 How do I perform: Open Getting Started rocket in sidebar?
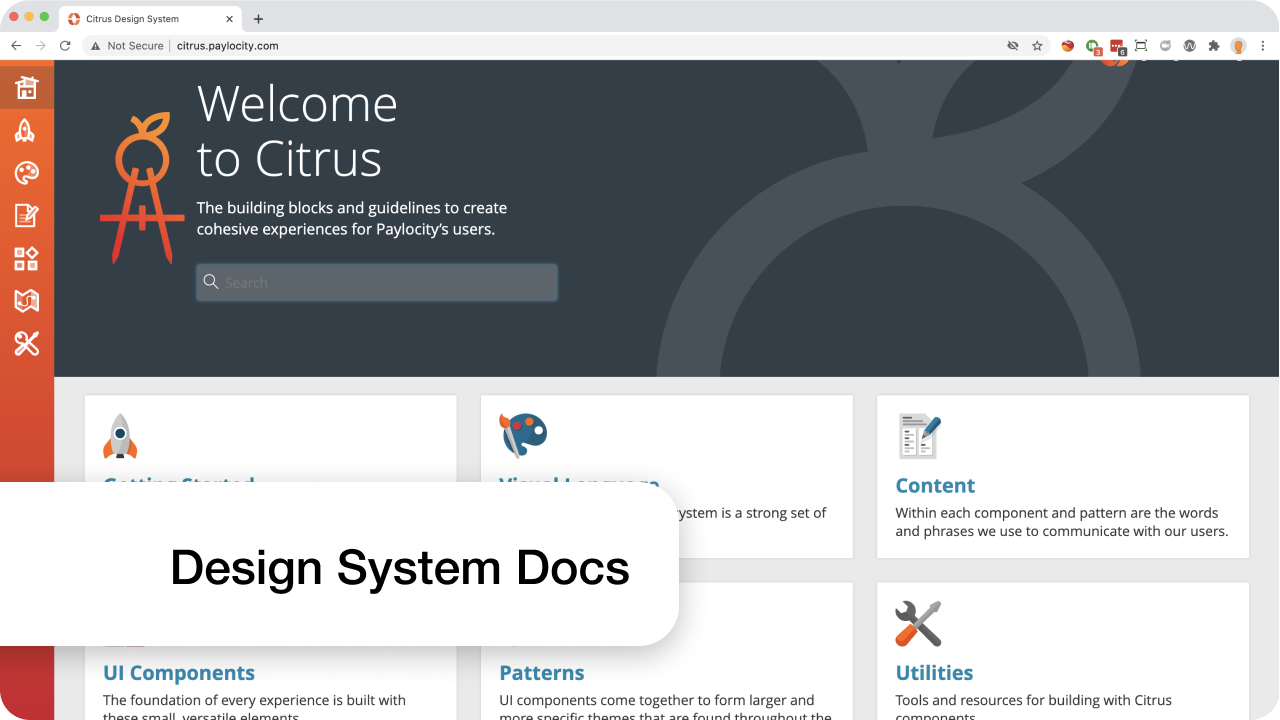point(26,131)
